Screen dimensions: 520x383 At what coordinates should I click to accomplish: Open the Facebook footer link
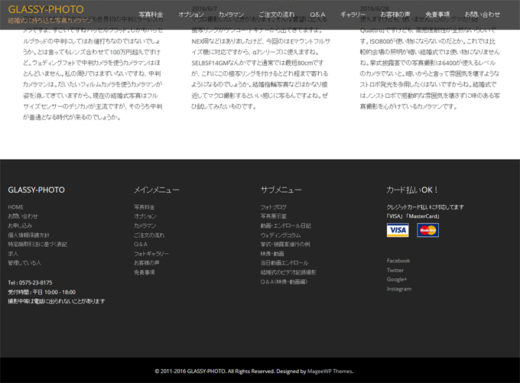(x=398, y=261)
